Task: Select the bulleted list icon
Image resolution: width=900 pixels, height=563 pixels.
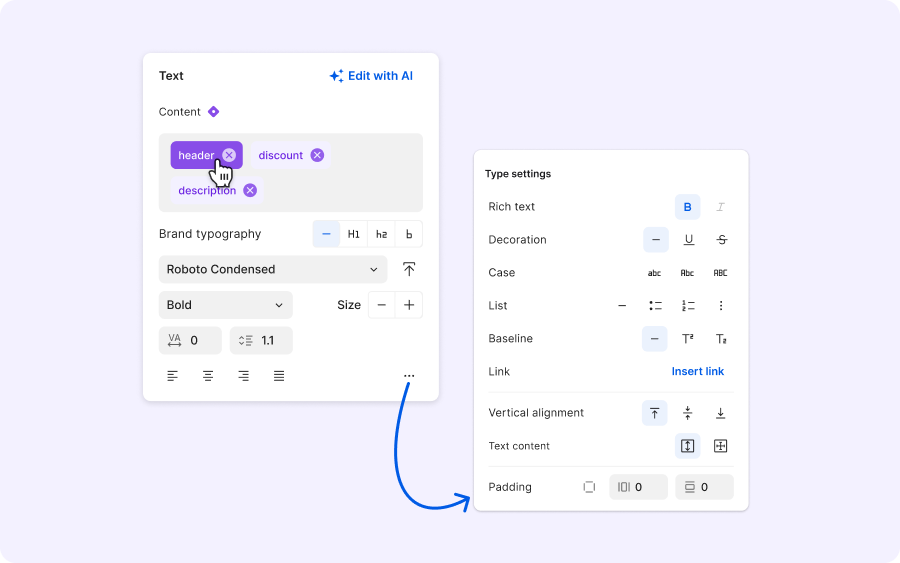Action: pyautogui.click(x=655, y=306)
